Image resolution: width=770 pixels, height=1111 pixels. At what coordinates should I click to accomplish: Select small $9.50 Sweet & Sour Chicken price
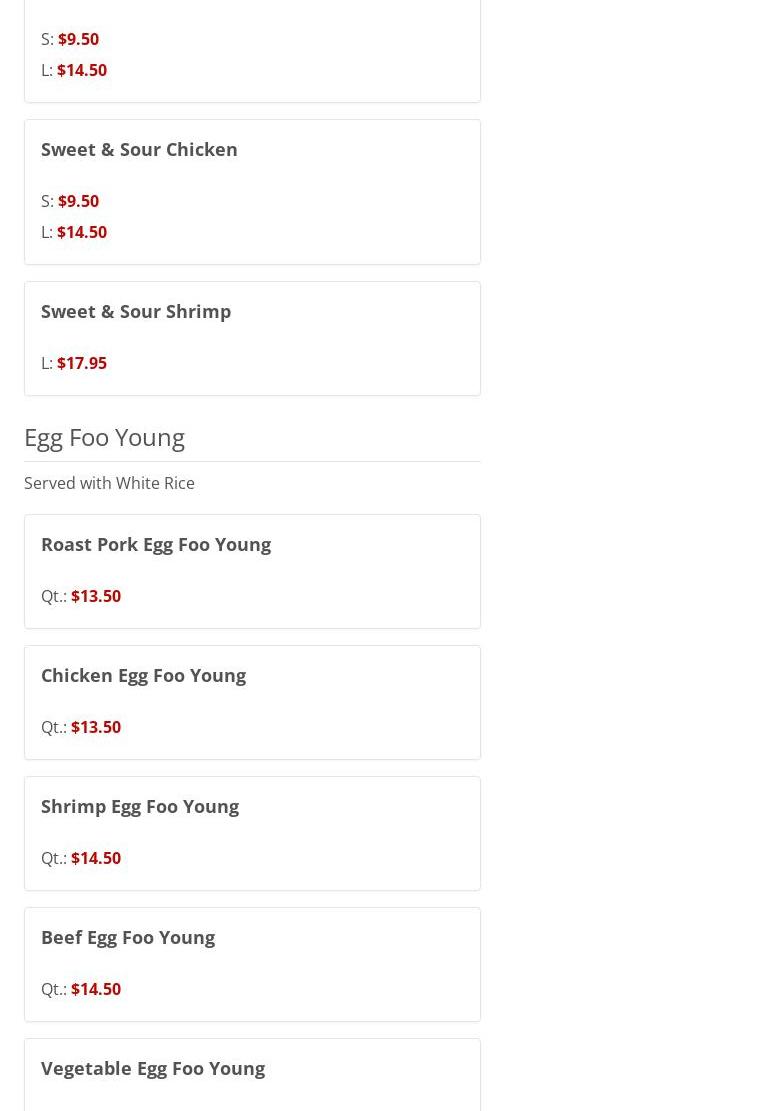[x=78, y=201]
